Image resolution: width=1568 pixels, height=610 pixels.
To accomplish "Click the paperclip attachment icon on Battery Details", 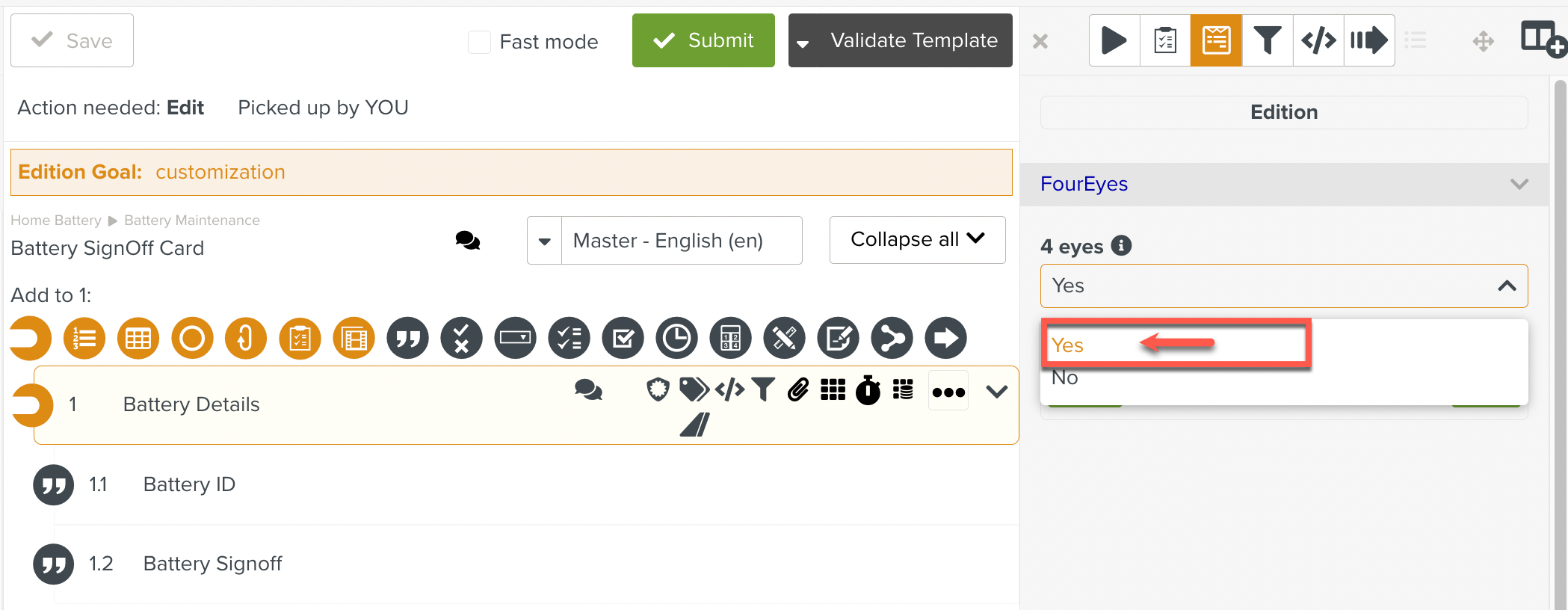I will tap(798, 389).
